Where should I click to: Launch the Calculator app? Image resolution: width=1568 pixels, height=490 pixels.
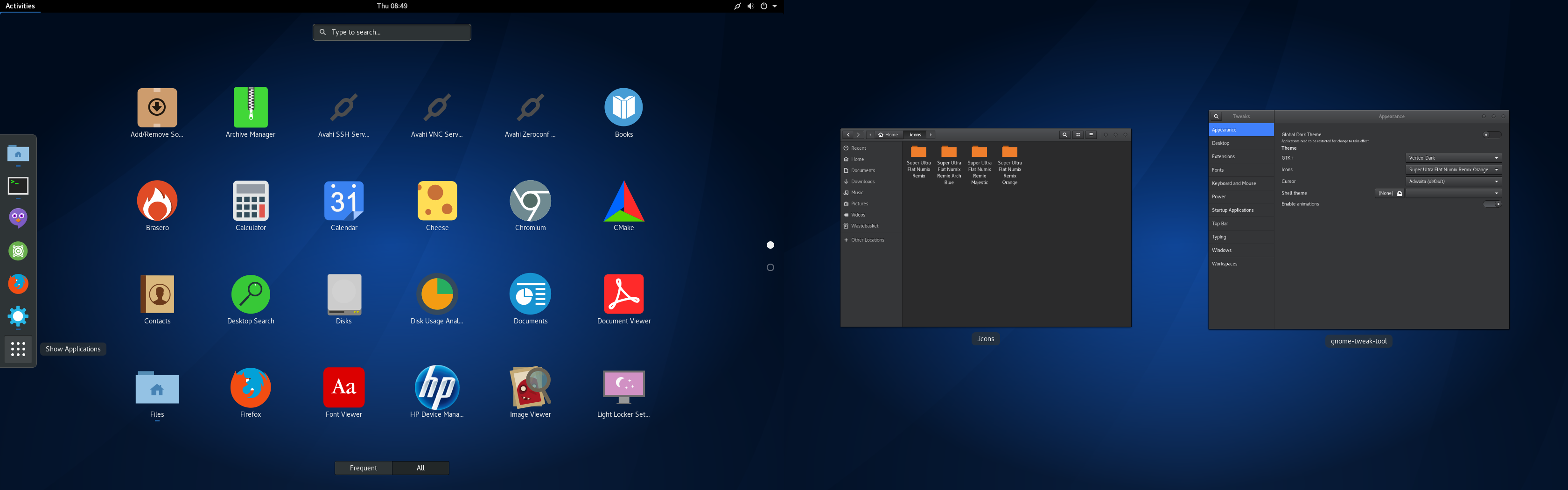250,206
